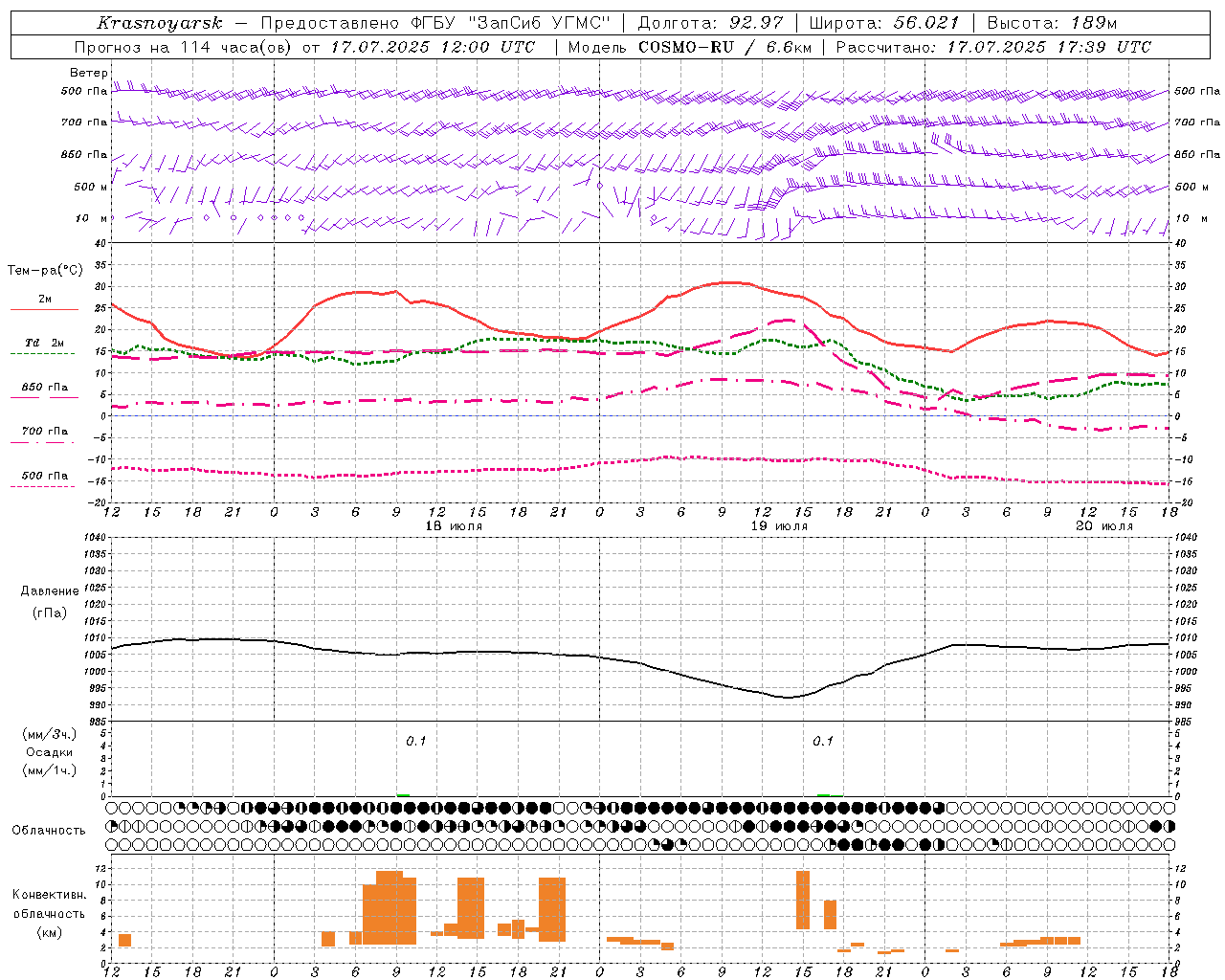1225x980 pixels.
Task: Click the "20 июля" date label
Action: click(x=1104, y=526)
